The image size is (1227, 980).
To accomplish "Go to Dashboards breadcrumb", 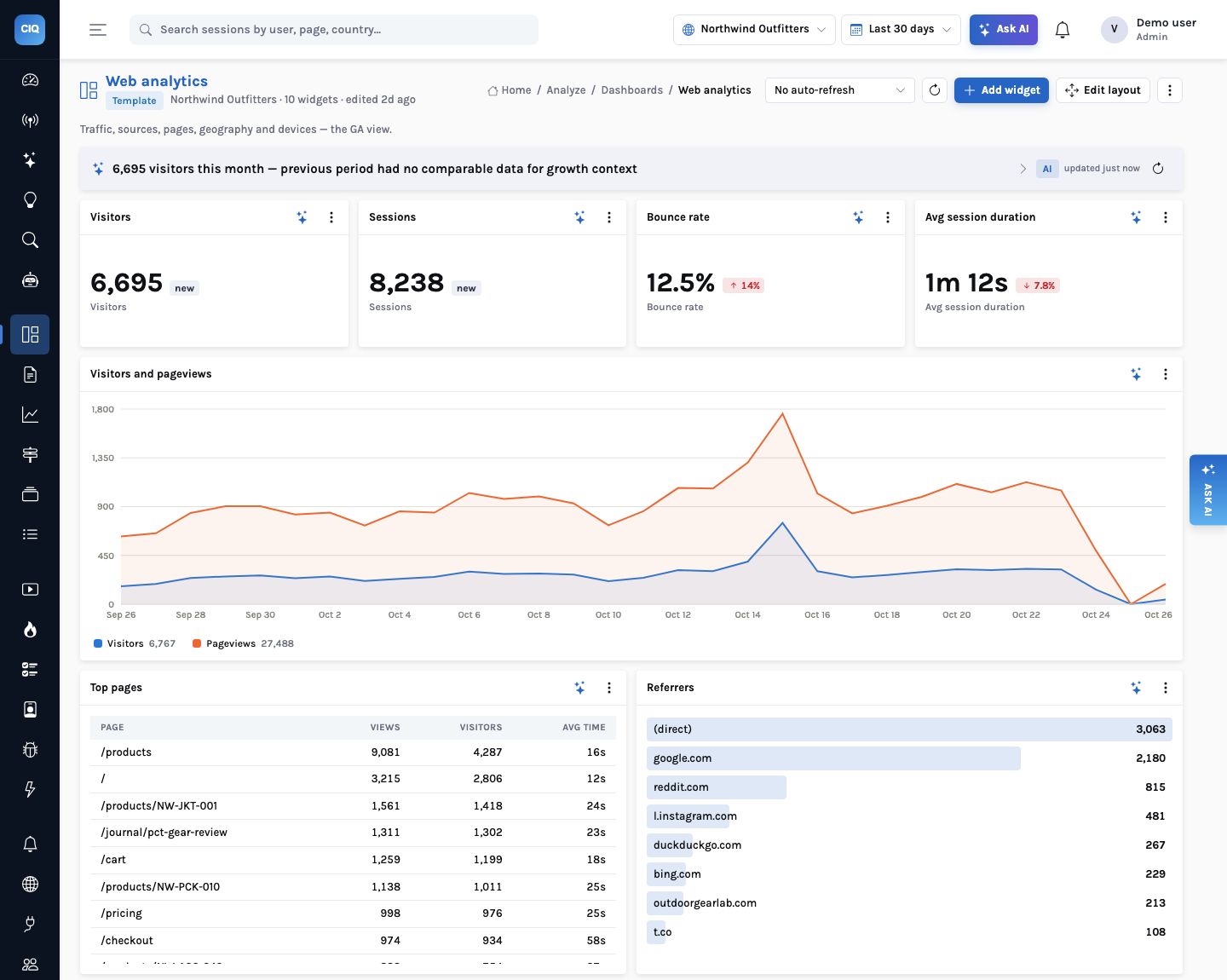I will (x=631, y=90).
